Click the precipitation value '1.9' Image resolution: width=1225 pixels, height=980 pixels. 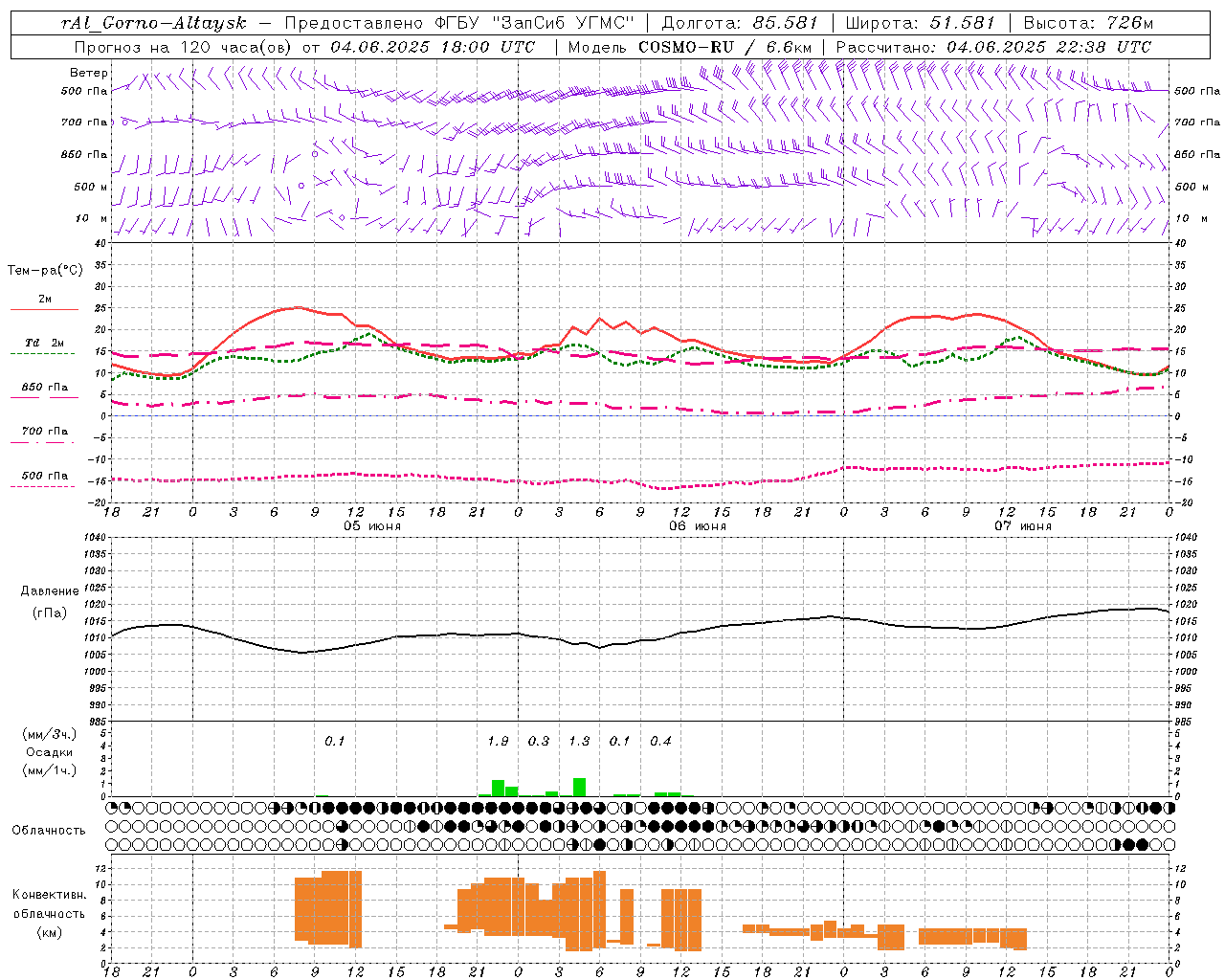point(498,741)
